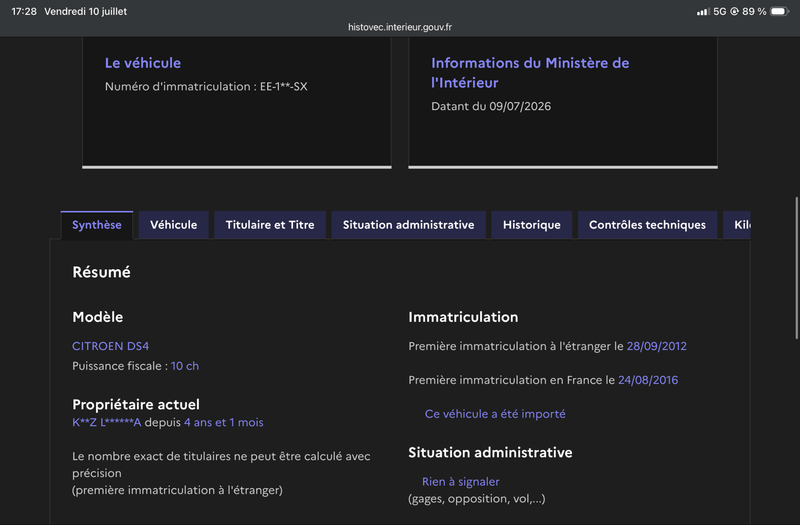Click the Datant du 09/07/2026 text

coord(491,106)
